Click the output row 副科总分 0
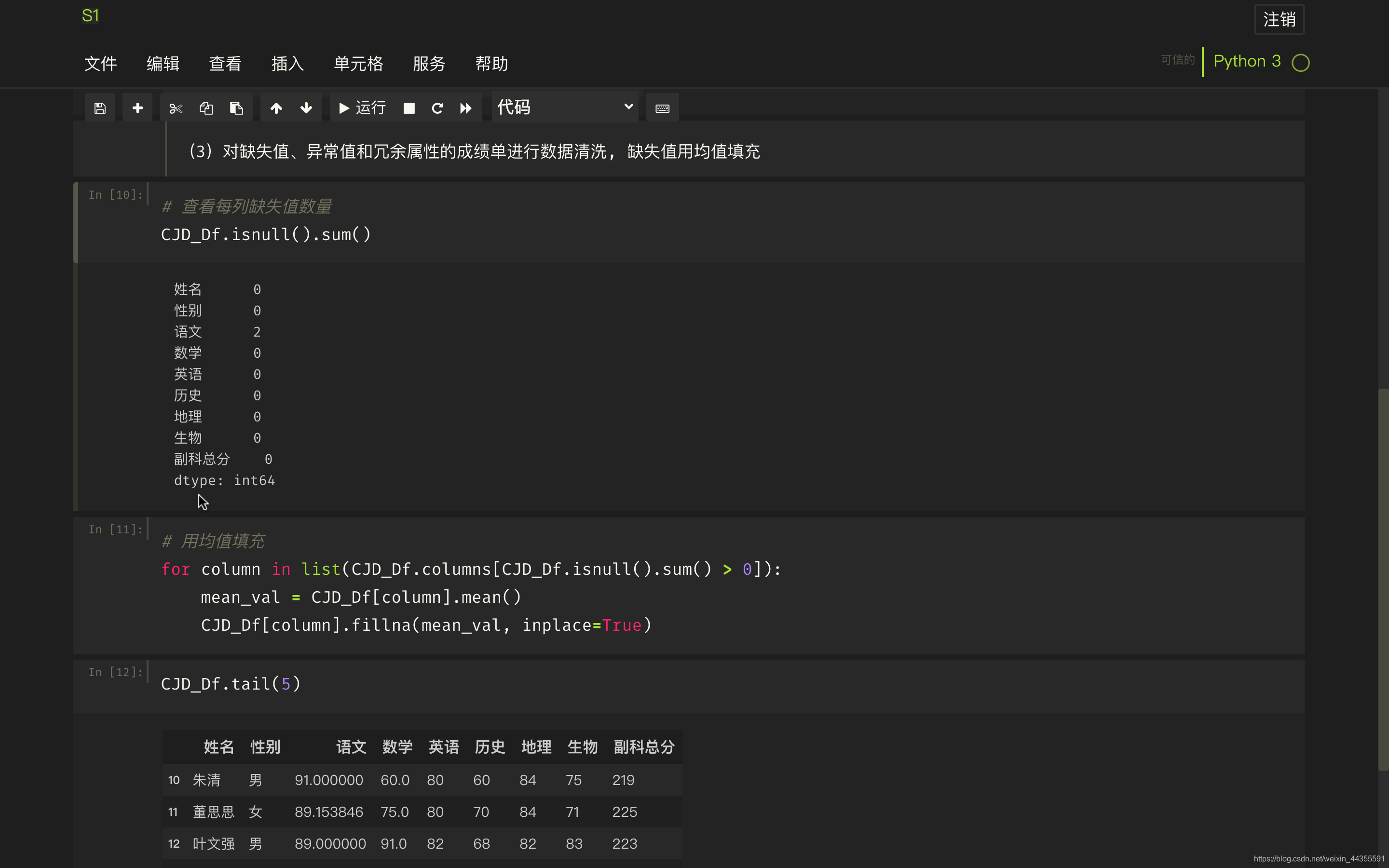 click(x=223, y=459)
